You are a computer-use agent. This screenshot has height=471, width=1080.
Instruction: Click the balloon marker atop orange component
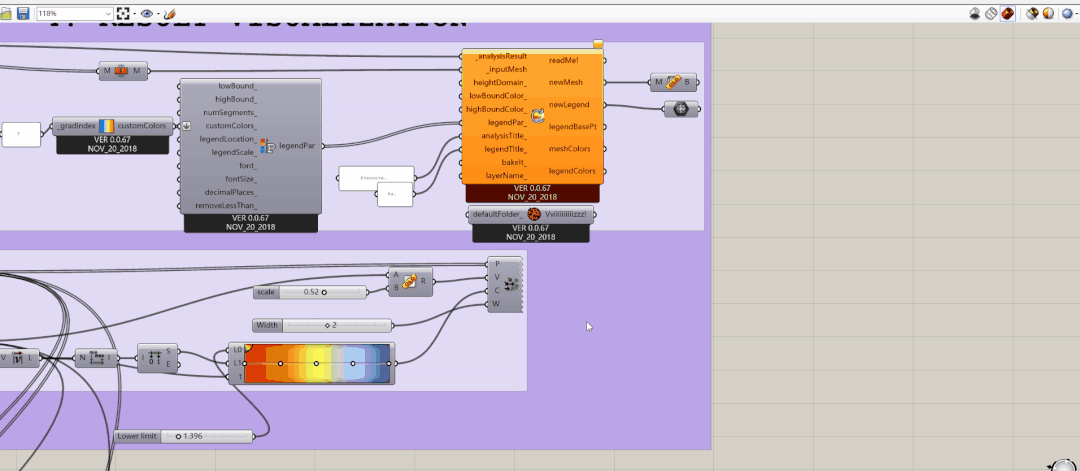(x=598, y=44)
